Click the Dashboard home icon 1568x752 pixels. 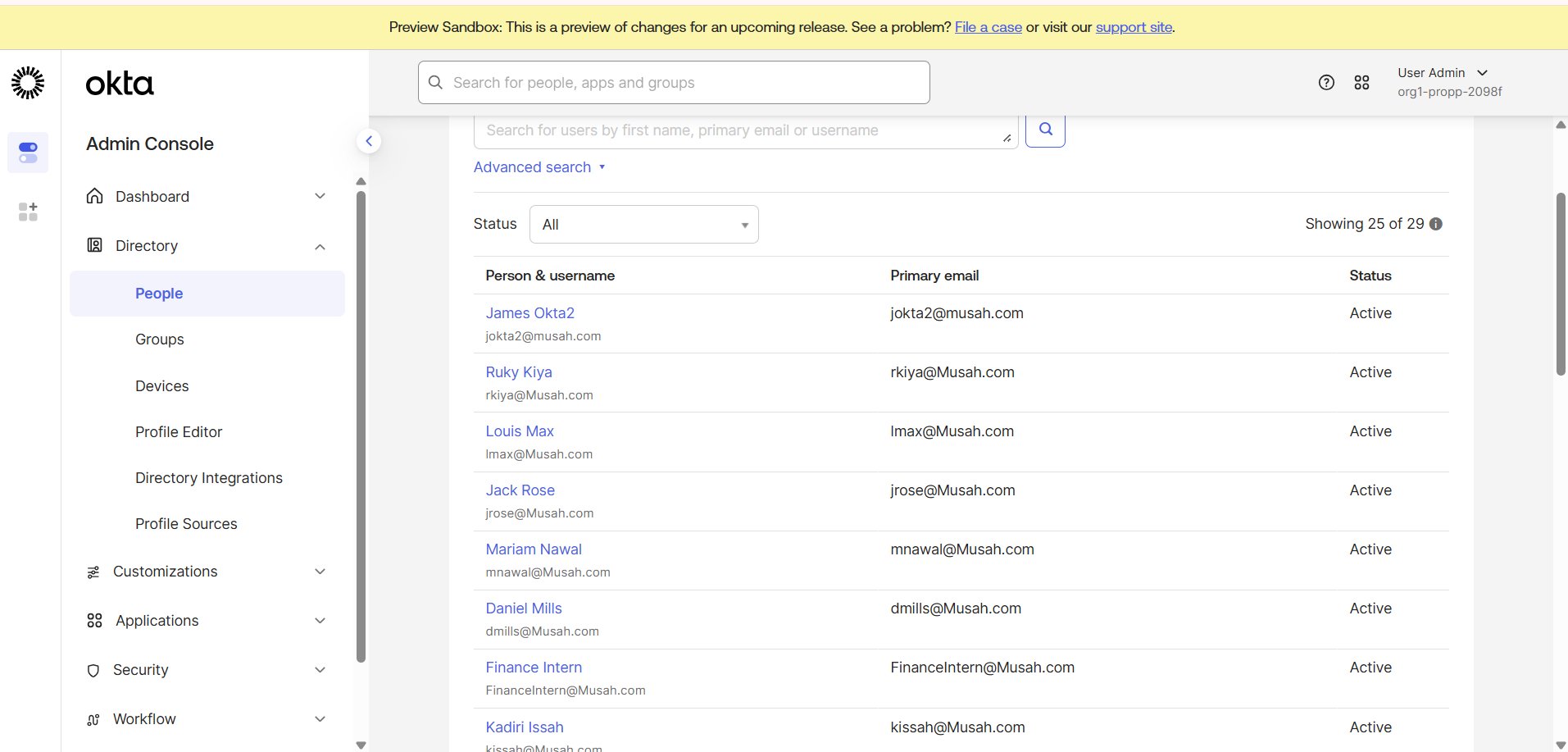95,196
